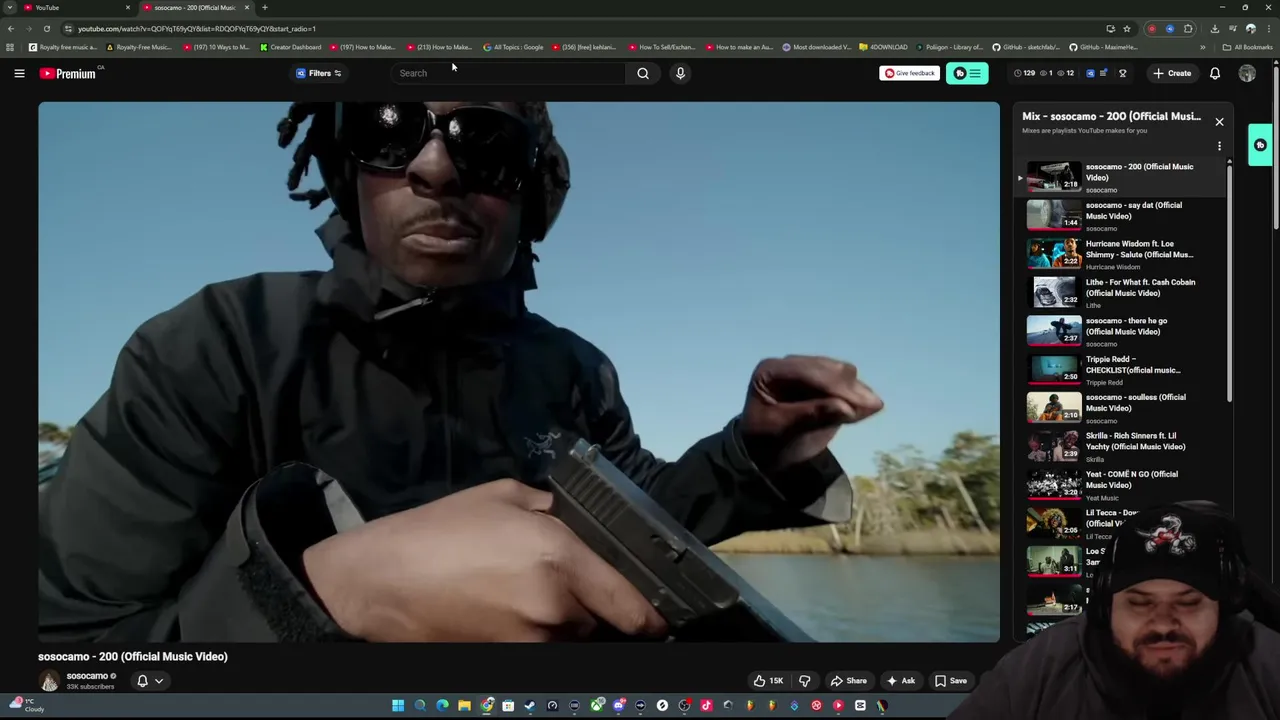Viewport: 1280px width, 720px height.
Task: Open Microsoft Store from the taskbar
Action: 508,706
